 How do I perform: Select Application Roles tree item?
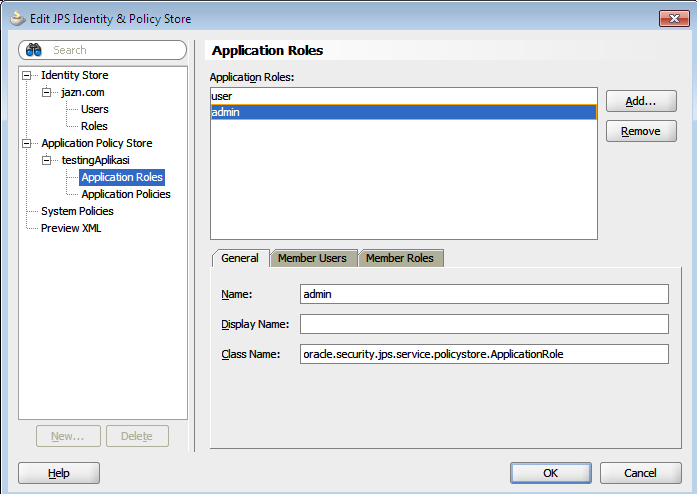[122, 177]
